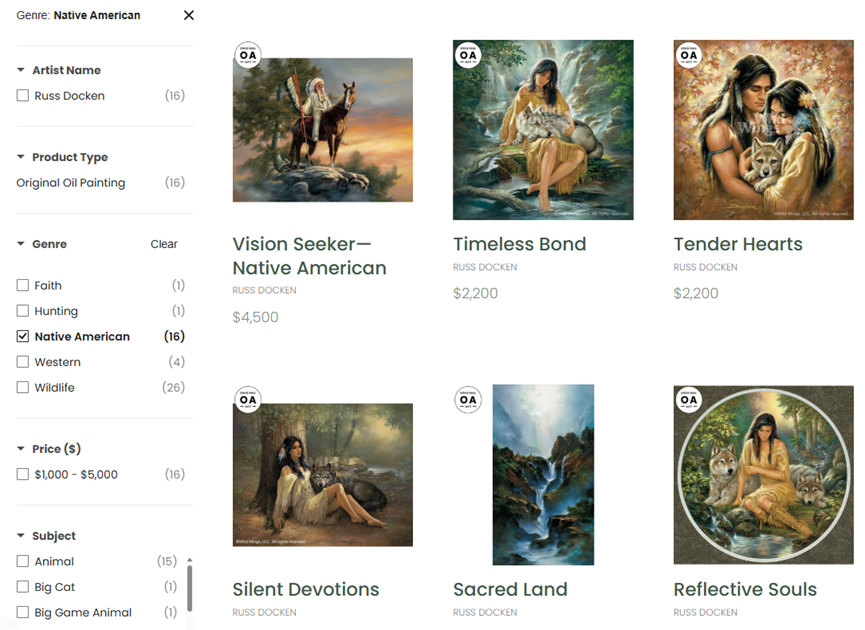Collapse the Price ($) filter section
The width and height of the screenshot is (865, 630).
[21, 450]
